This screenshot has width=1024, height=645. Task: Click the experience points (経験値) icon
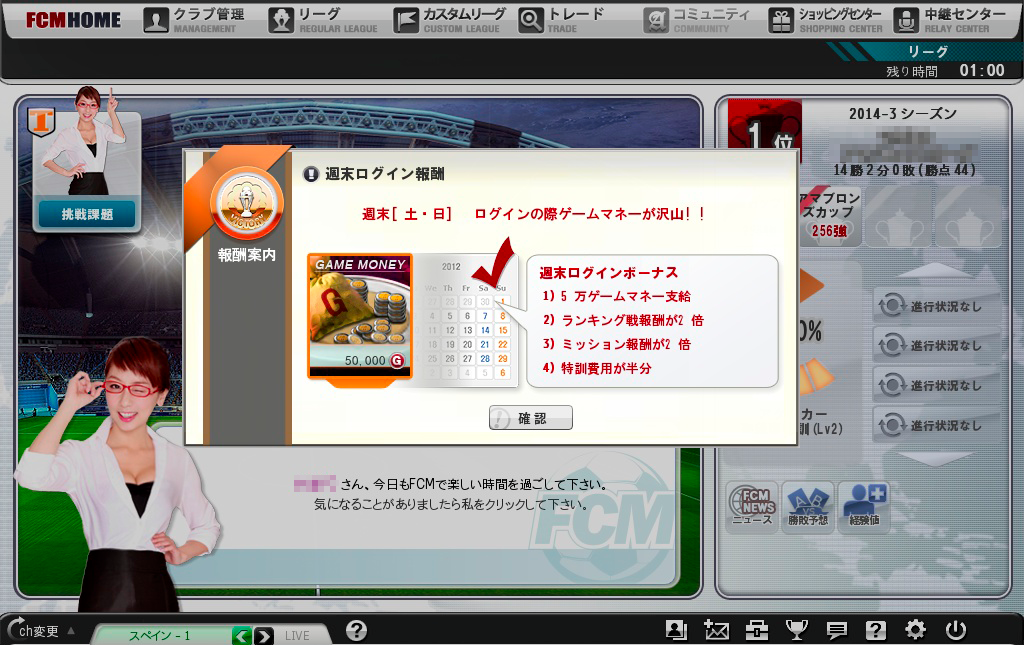pyautogui.click(x=864, y=506)
